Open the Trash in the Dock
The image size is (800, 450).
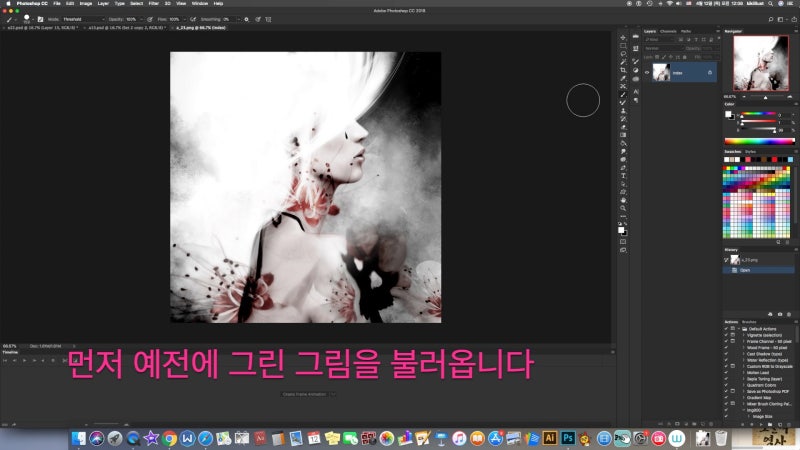[x=721, y=438]
